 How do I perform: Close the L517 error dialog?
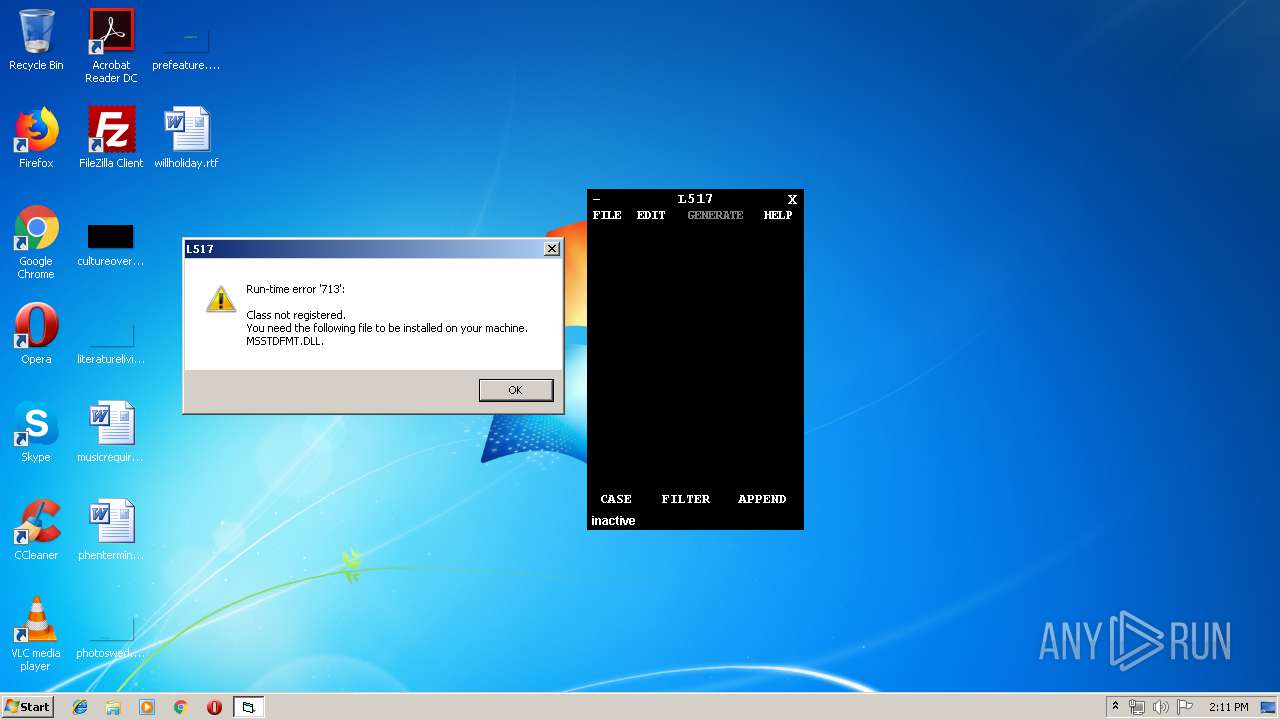click(x=551, y=249)
